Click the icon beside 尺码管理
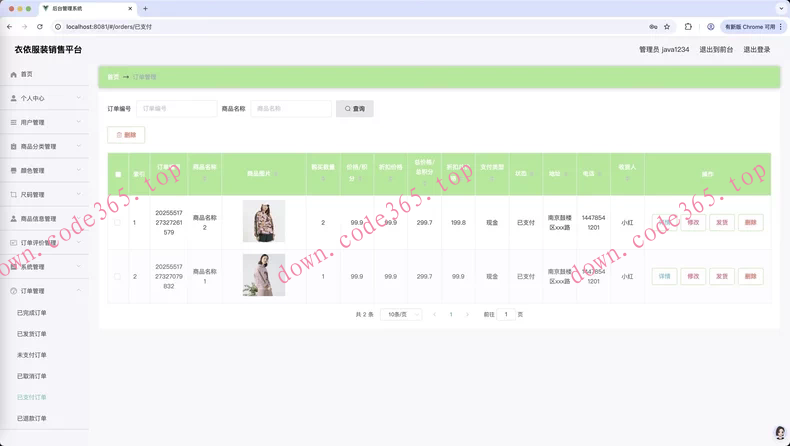790x446 pixels. tap(13, 194)
